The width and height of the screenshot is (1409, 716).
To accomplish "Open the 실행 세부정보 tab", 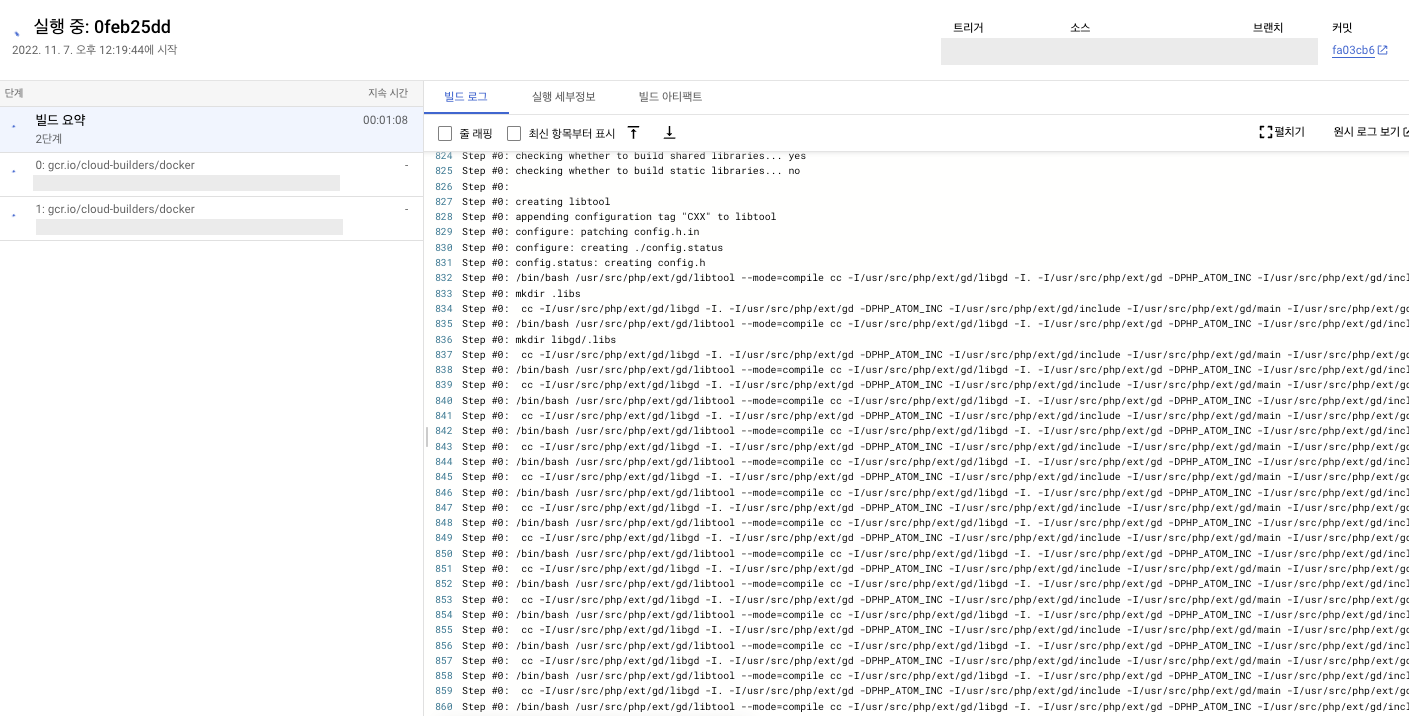I will pos(563,97).
